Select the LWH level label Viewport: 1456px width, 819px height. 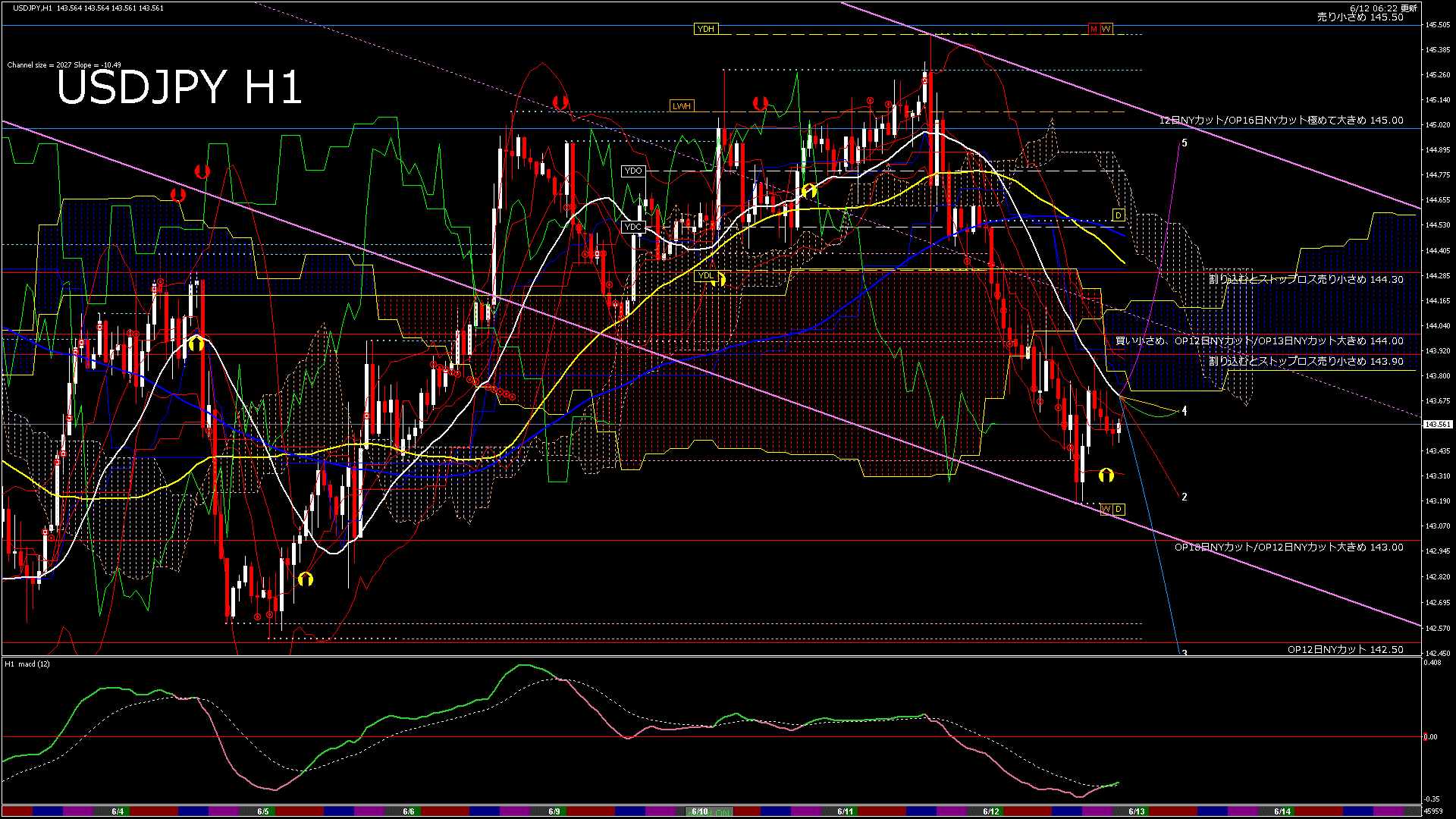(681, 106)
